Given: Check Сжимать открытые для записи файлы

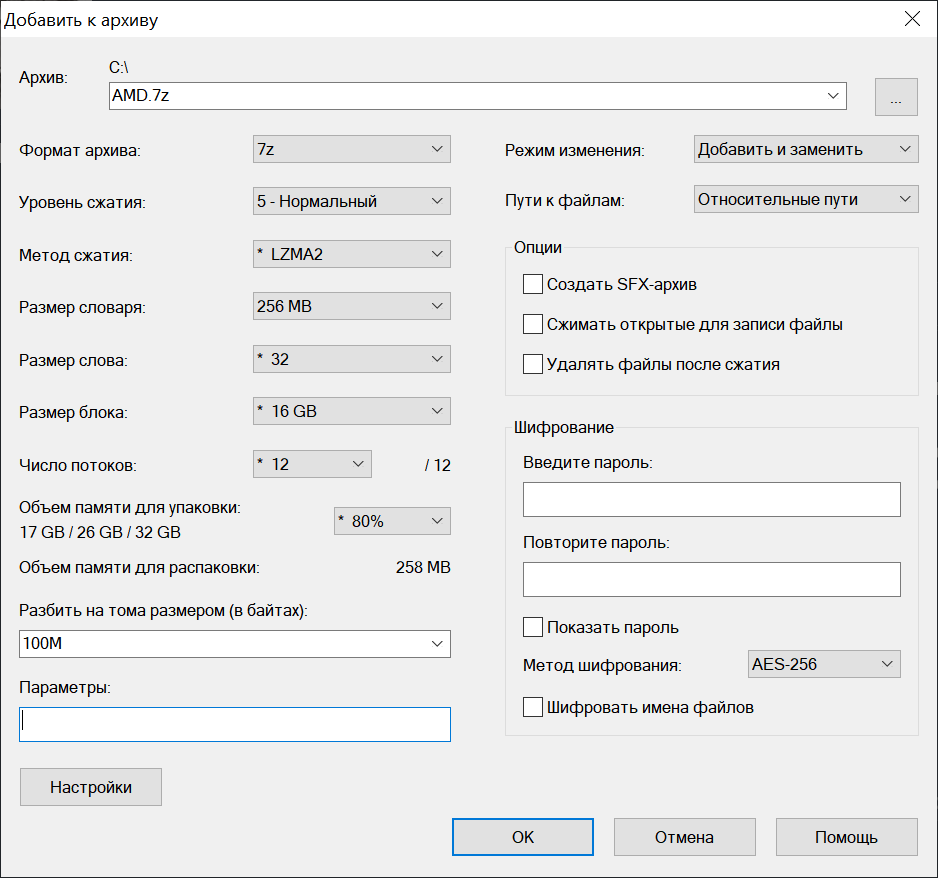Looking at the screenshot, I should (533, 325).
